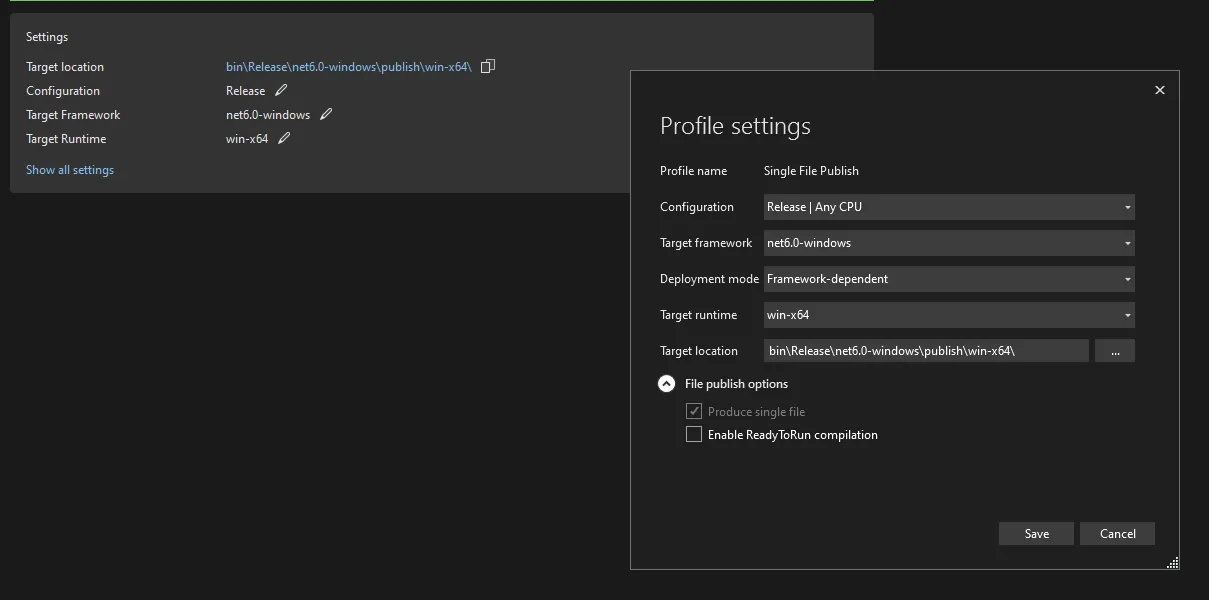The height and width of the screenshot is (600, 1209).
Task: Open the Configuration dropdown
Action: [x=948, y=207]
